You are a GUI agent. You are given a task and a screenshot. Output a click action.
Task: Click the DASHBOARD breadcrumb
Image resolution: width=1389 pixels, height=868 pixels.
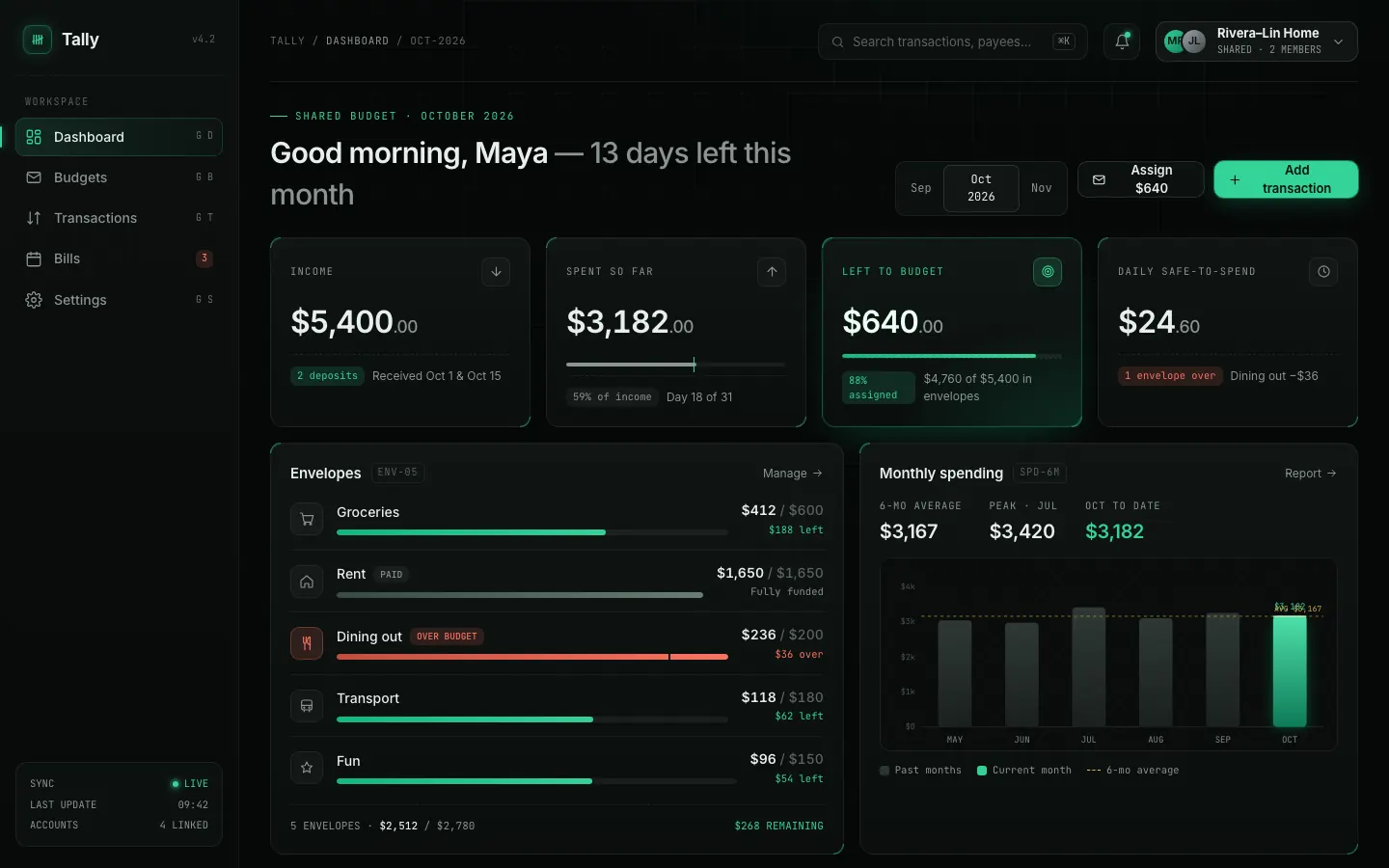[357, 41]
